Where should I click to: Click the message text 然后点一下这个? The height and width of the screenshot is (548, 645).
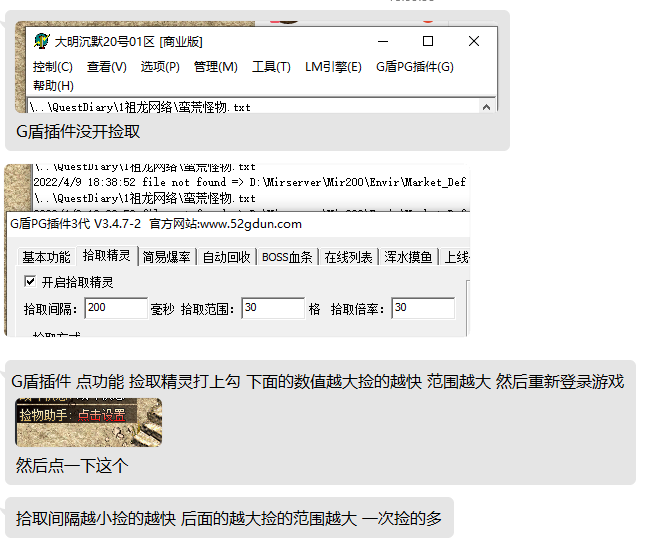72,466
